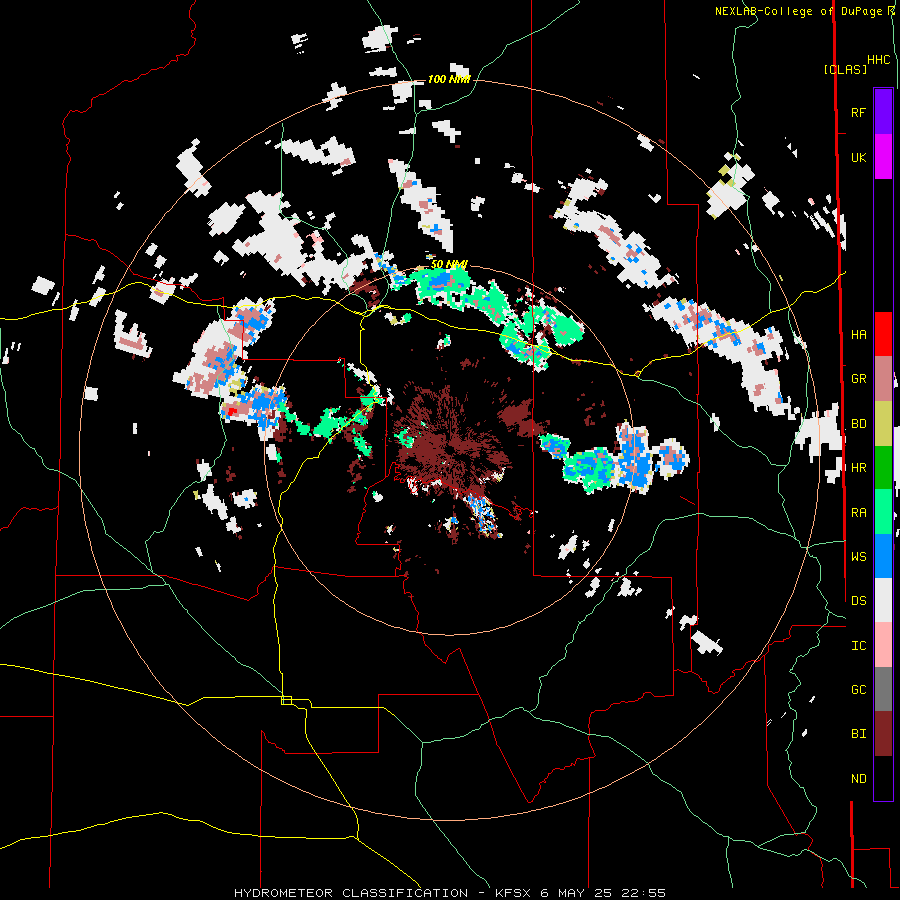Click the white DS legend swatch

883,600
